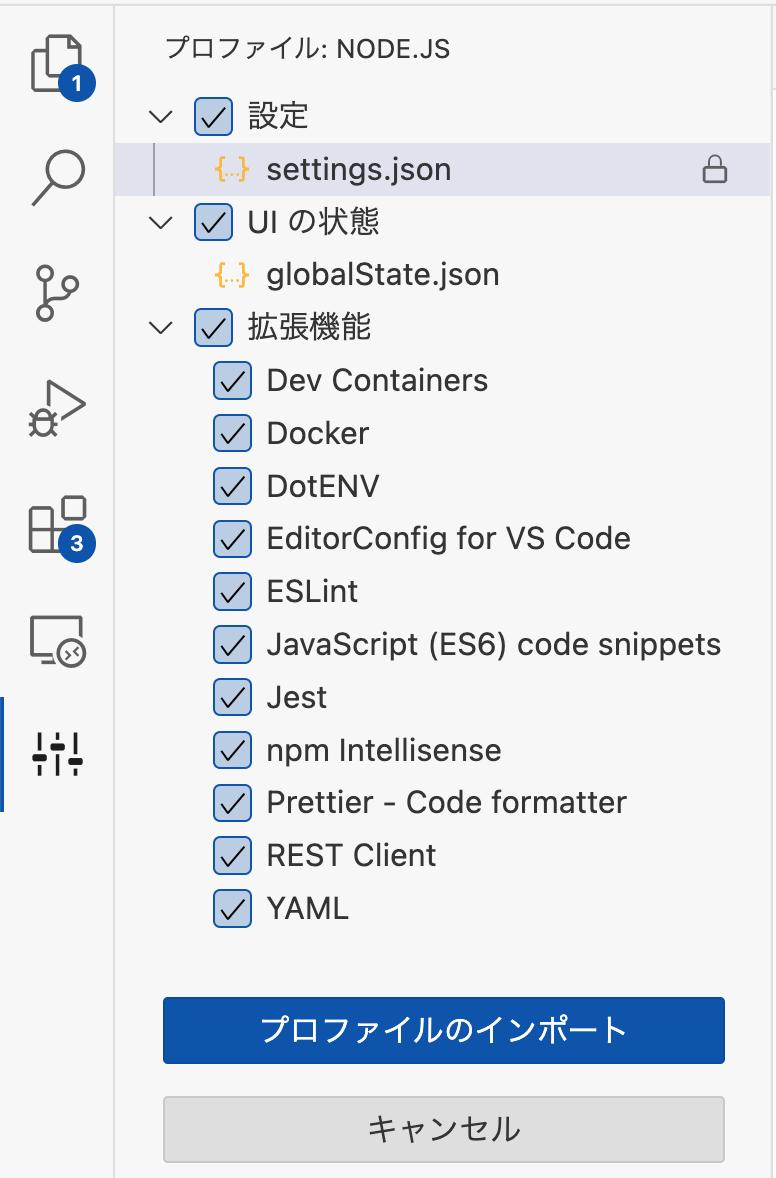This screenshot has width=776, height=1178.
Task: Click the lock icon on settings.json row
Action: point(714,170)
